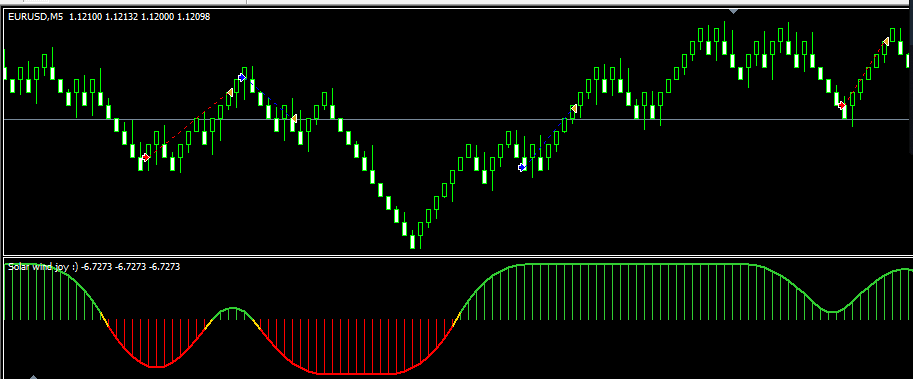Screen dimensions: 913x379
Task: Click the small green hump between red histogram zones
Action: click(x=233, y=313)
